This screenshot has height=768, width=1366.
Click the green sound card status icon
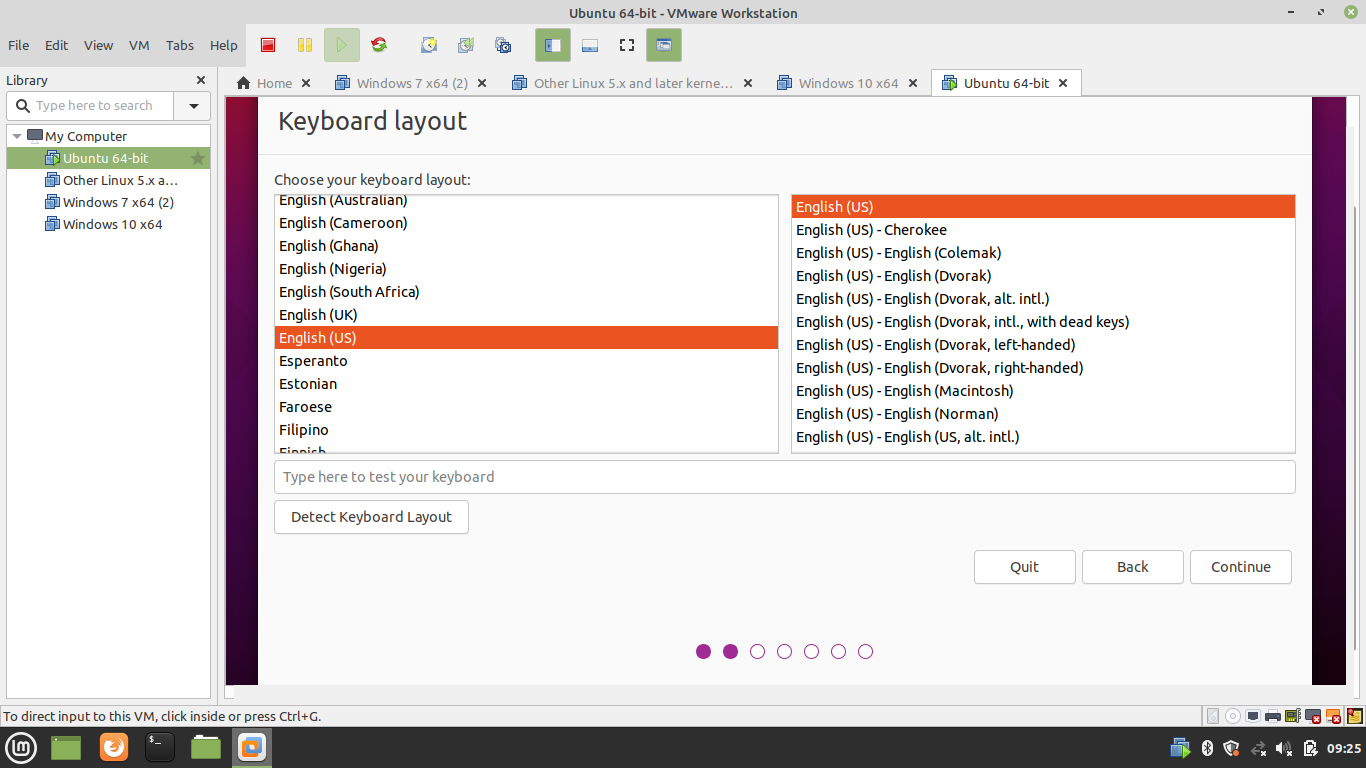pyautogui.click(x=1293, y=716)
